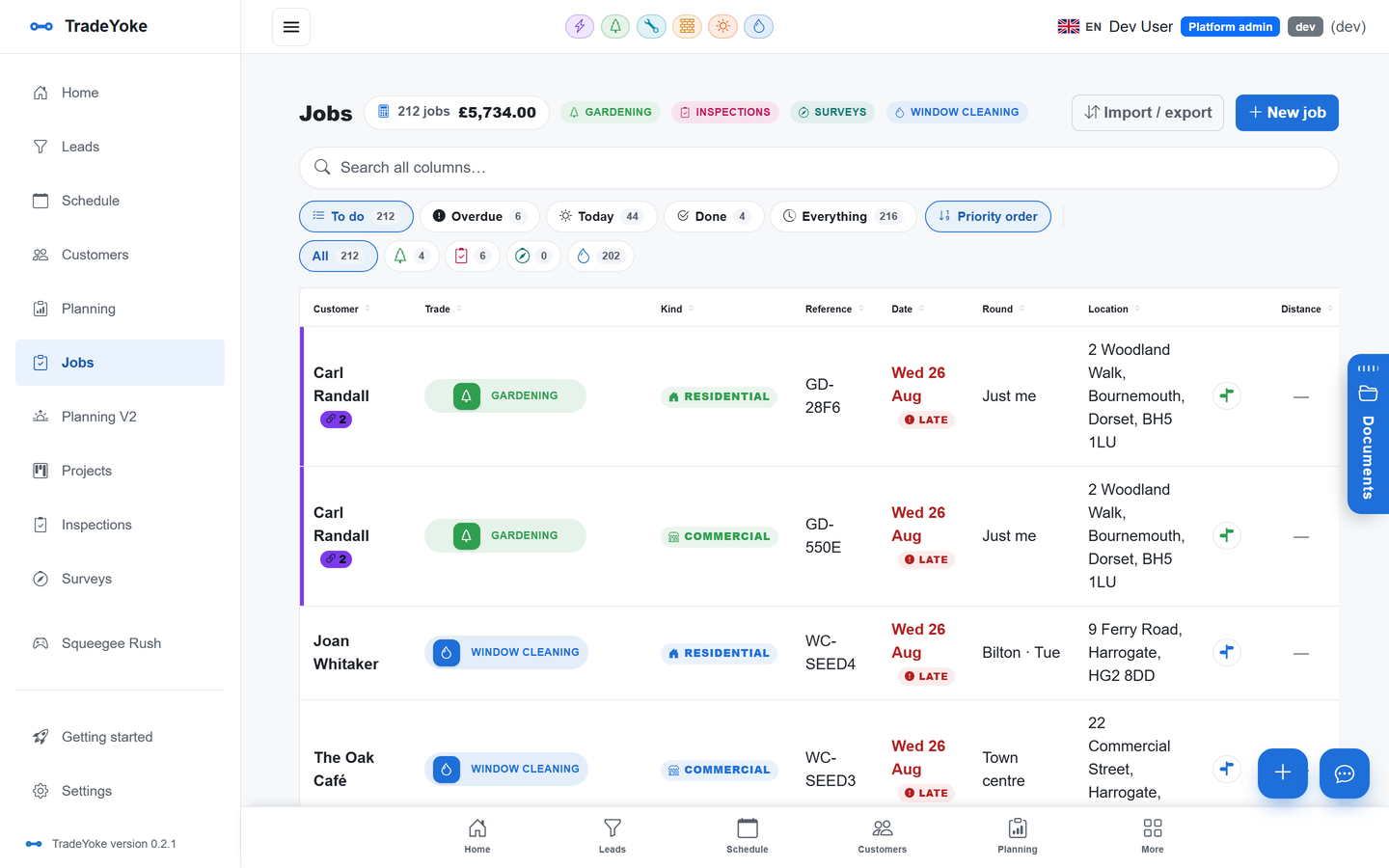1389x868 pixels.
Task: Filter by window cleaning drop icon 202
Action: pos(600,256)
